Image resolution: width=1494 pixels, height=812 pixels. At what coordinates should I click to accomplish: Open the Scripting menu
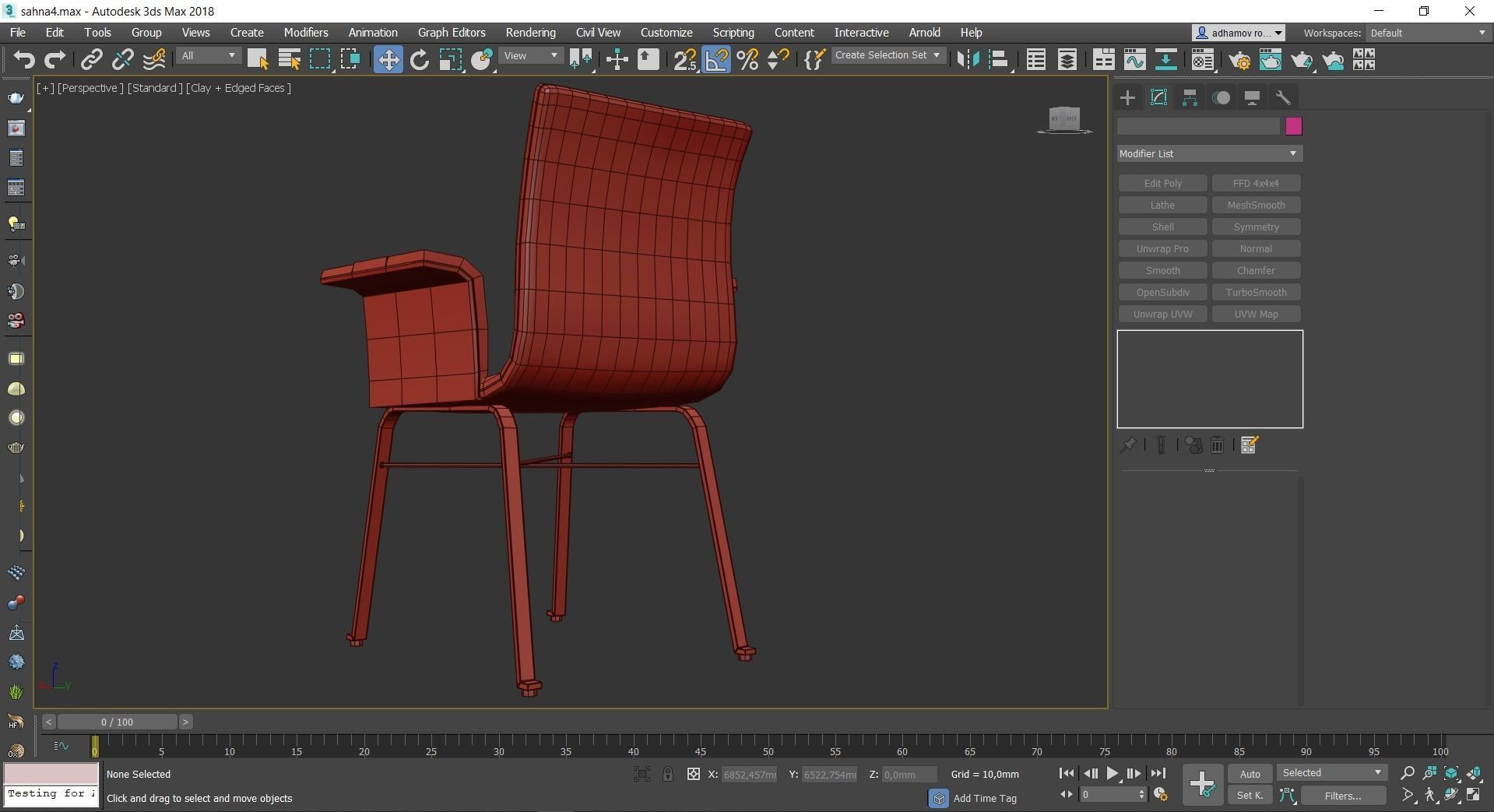tap(733, 33)
